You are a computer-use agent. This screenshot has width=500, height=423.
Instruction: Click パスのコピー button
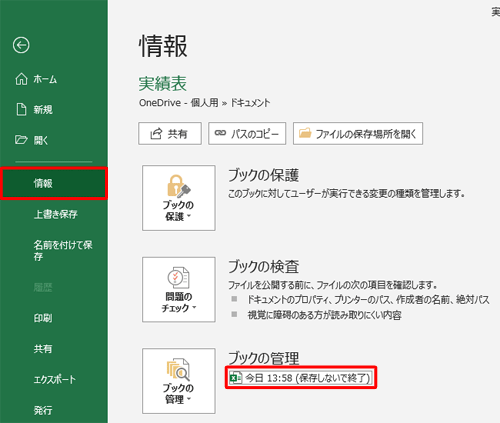(247, 134)
